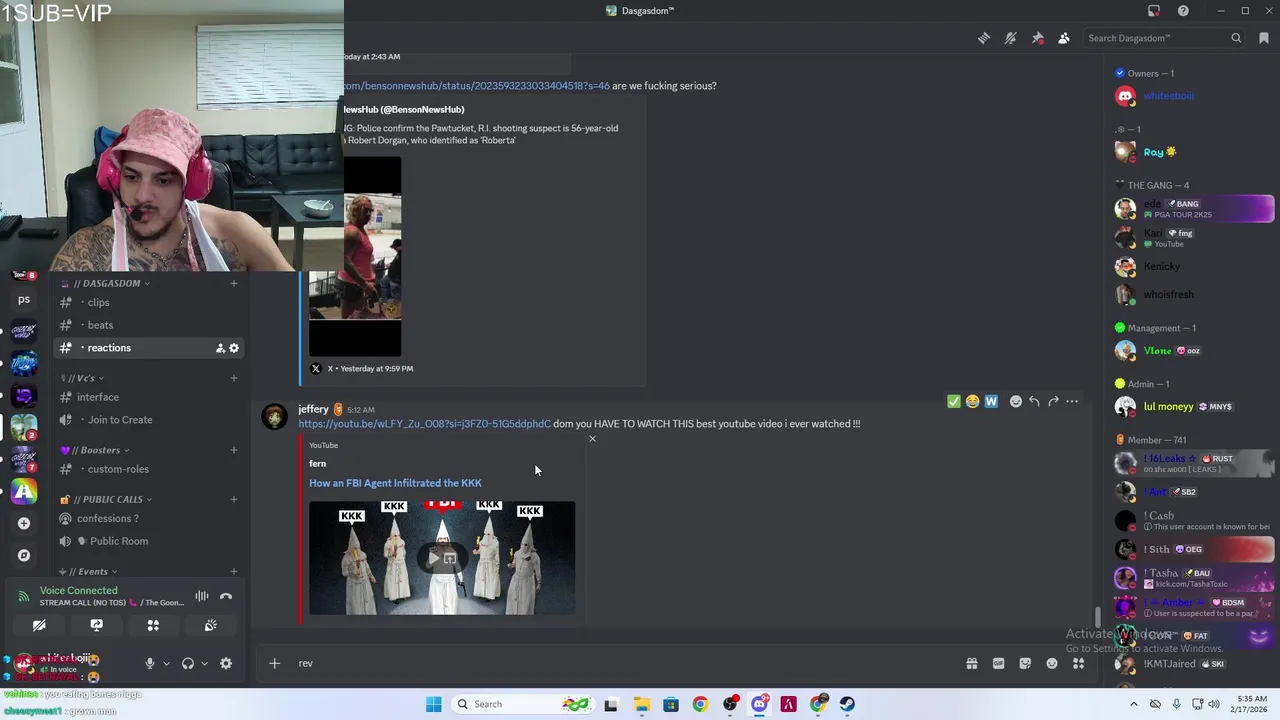Open jeffery's YouTube video link
The width and height of the screenshot is (1280, 720).
pyautogui.click(x=424, y=424)
